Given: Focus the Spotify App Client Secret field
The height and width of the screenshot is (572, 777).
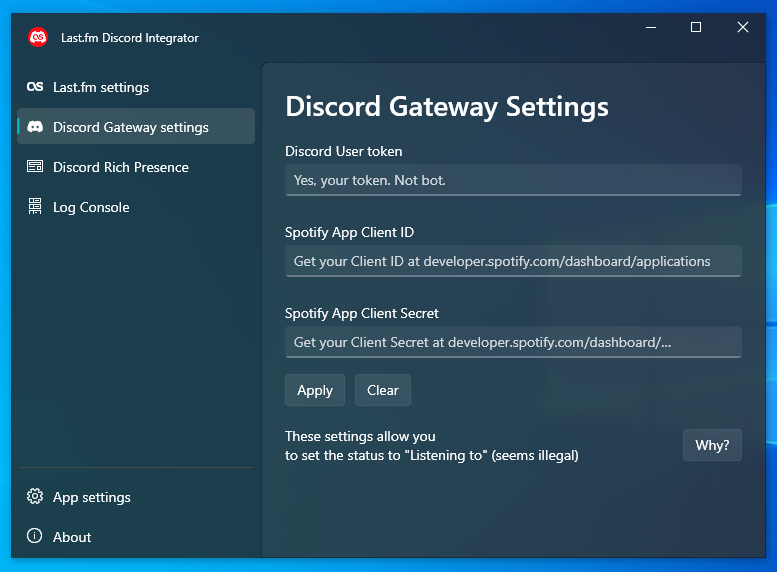Looking at the screenshot, I should point(513,342).
